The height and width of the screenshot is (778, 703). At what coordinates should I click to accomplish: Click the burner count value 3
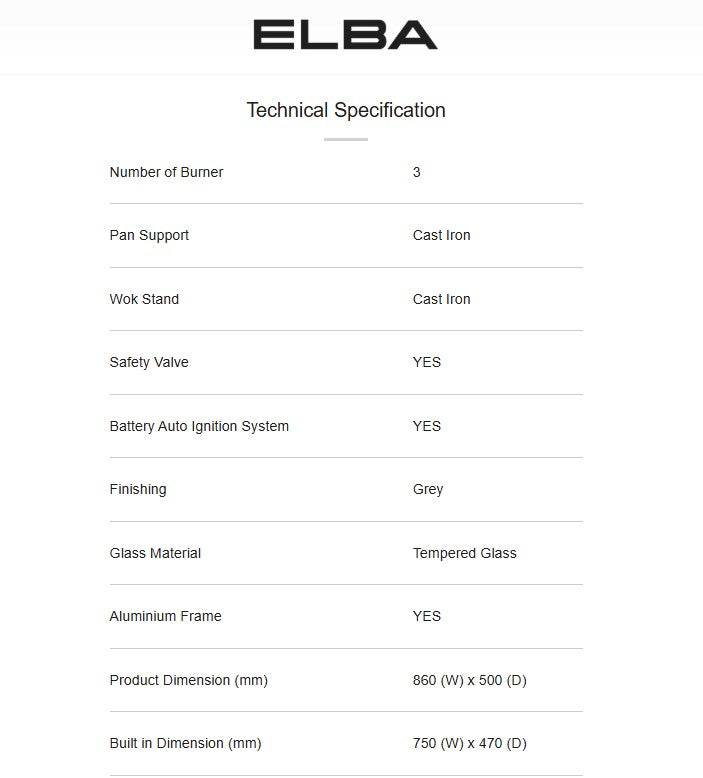[416, 172]
